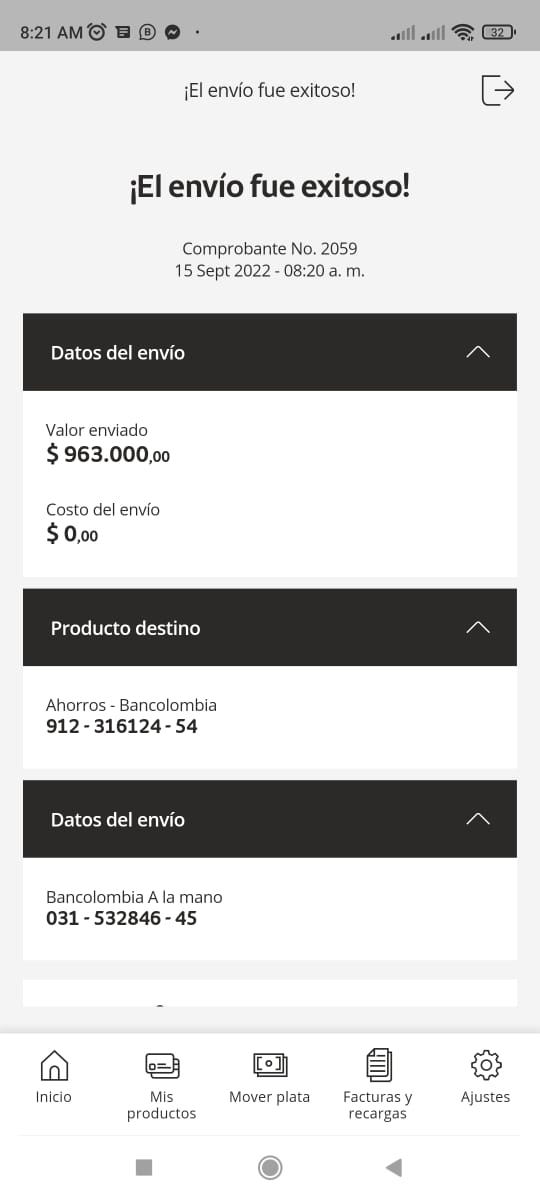Select the Inicio tab label
The height and width of the screenshot is (1200, 540).
point(54,1097)
